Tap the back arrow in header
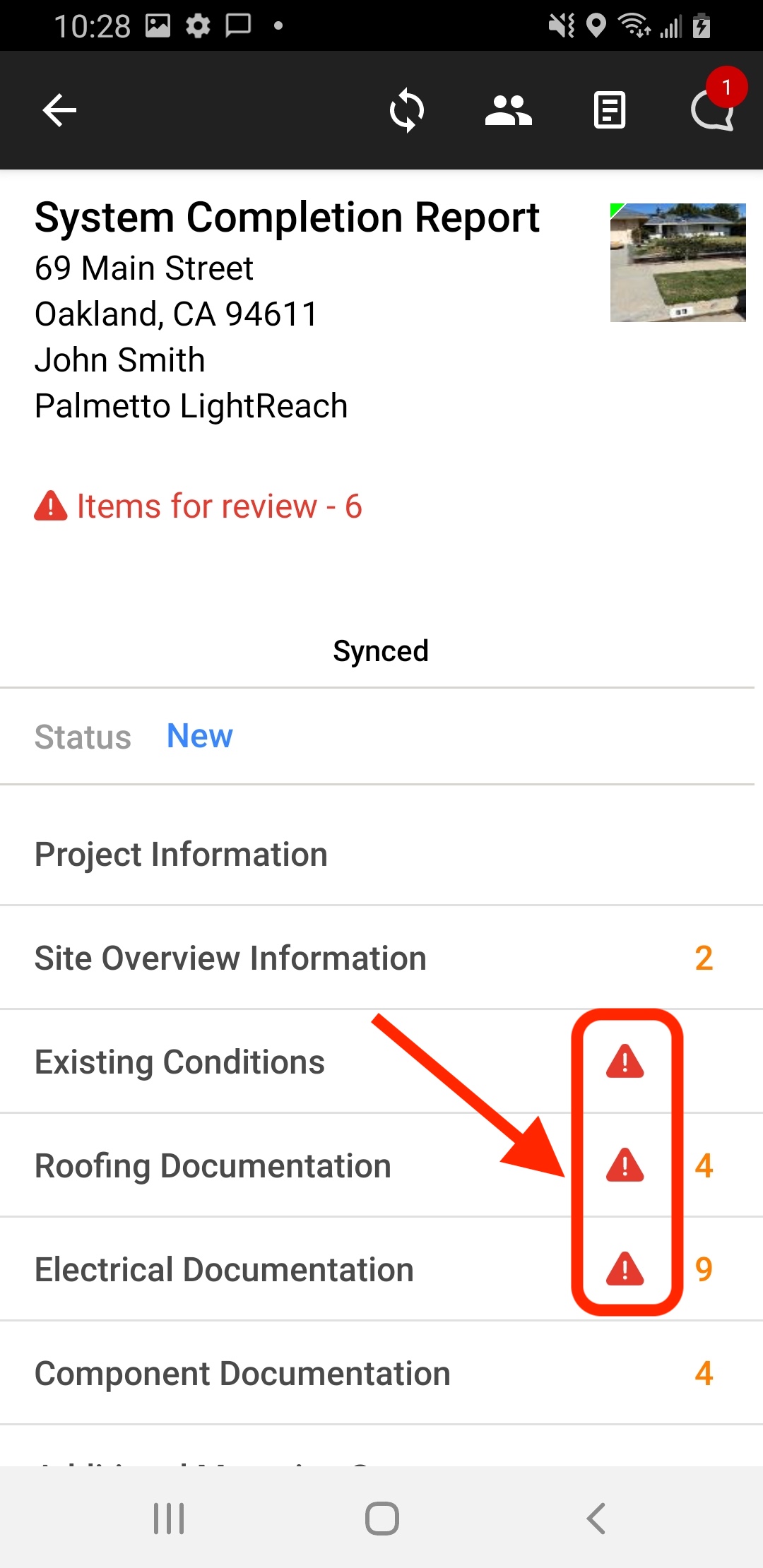763x1568 pixels. click(x=59, y=111)
